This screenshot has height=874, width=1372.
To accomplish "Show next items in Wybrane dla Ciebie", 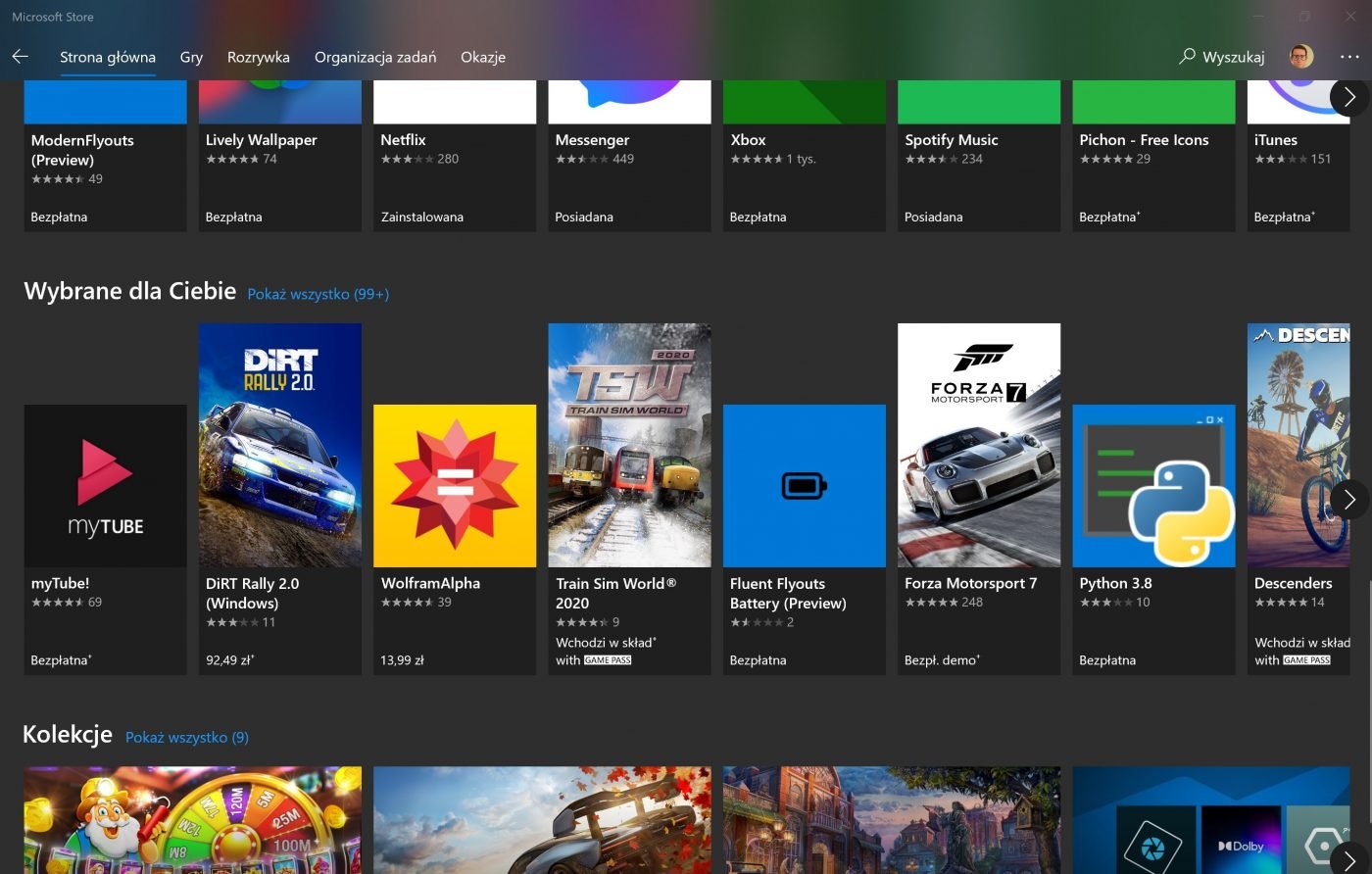I will click(1349, 500).
